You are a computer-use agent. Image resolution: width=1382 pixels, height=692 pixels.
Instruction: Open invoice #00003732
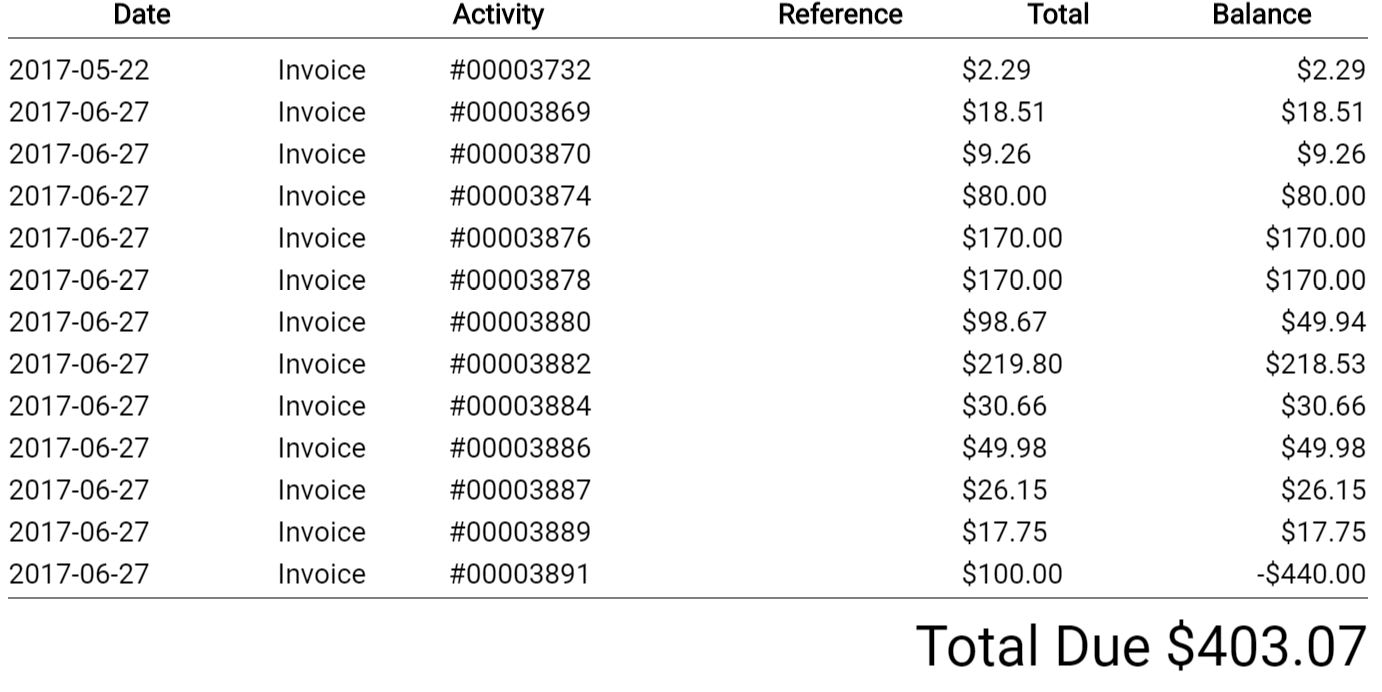pyautogui.click(x=520, y=70)
